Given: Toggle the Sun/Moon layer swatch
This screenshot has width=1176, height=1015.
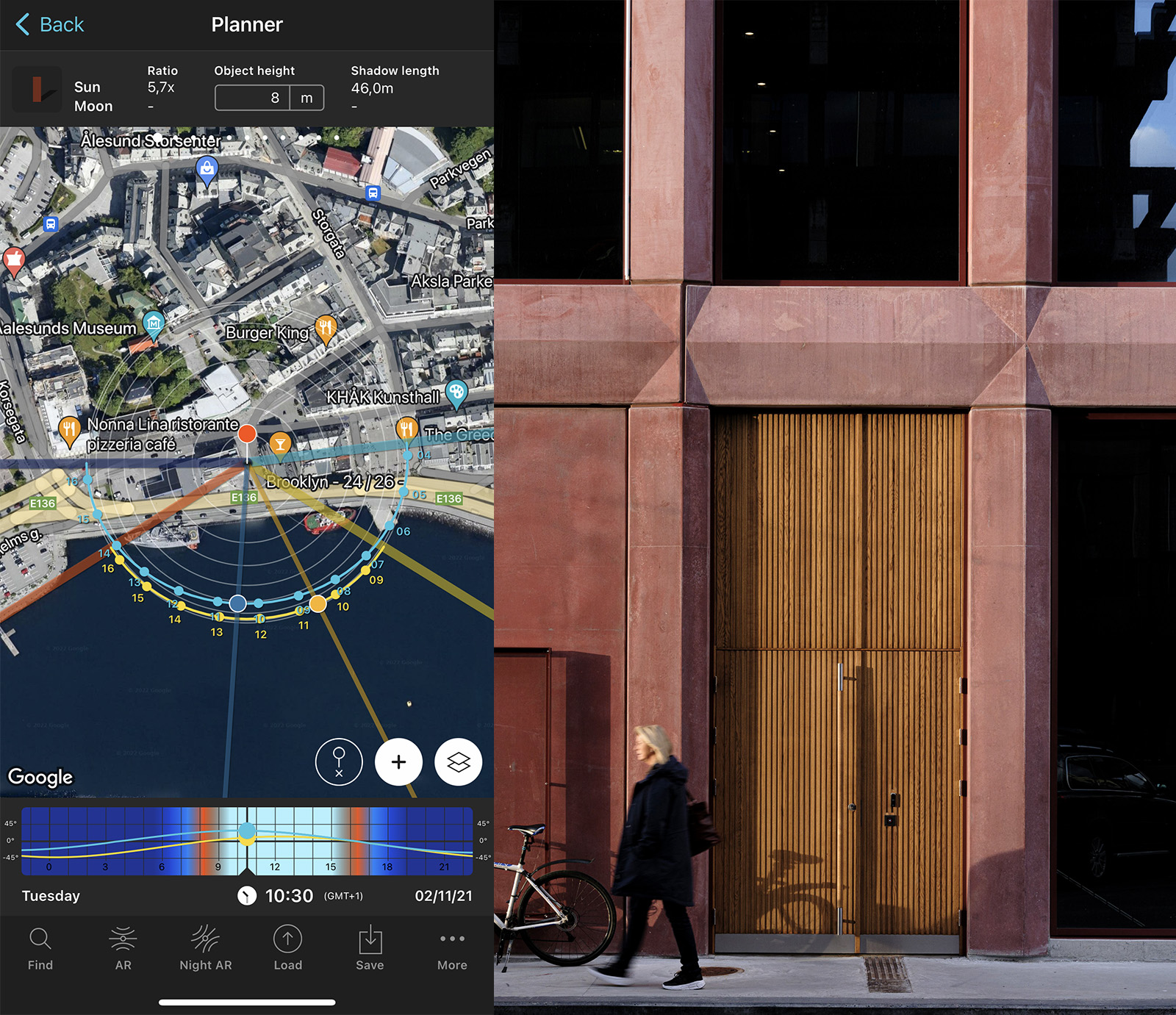Looking at the screenshot, I should tap(37, 90).
